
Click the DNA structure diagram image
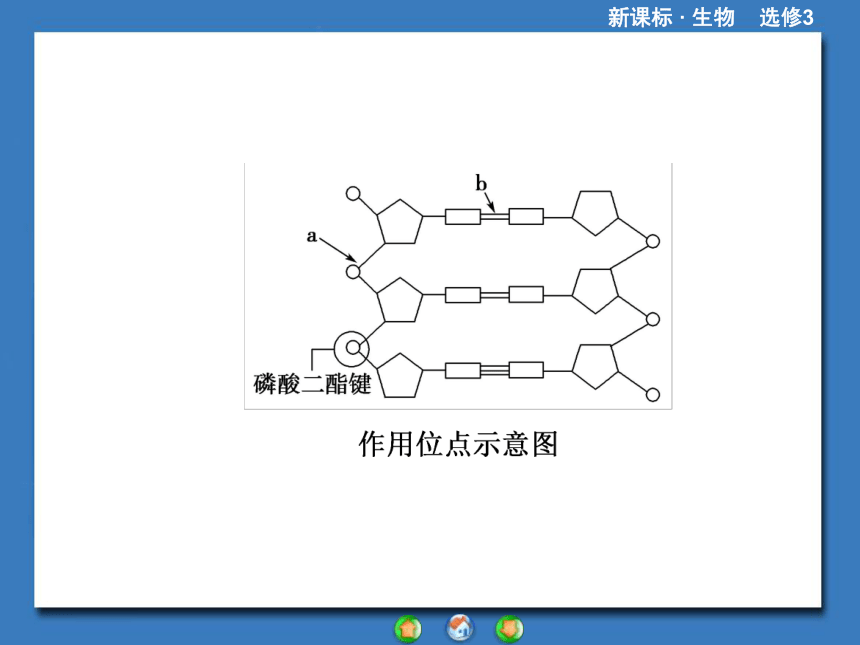click(x=458, y=286)
